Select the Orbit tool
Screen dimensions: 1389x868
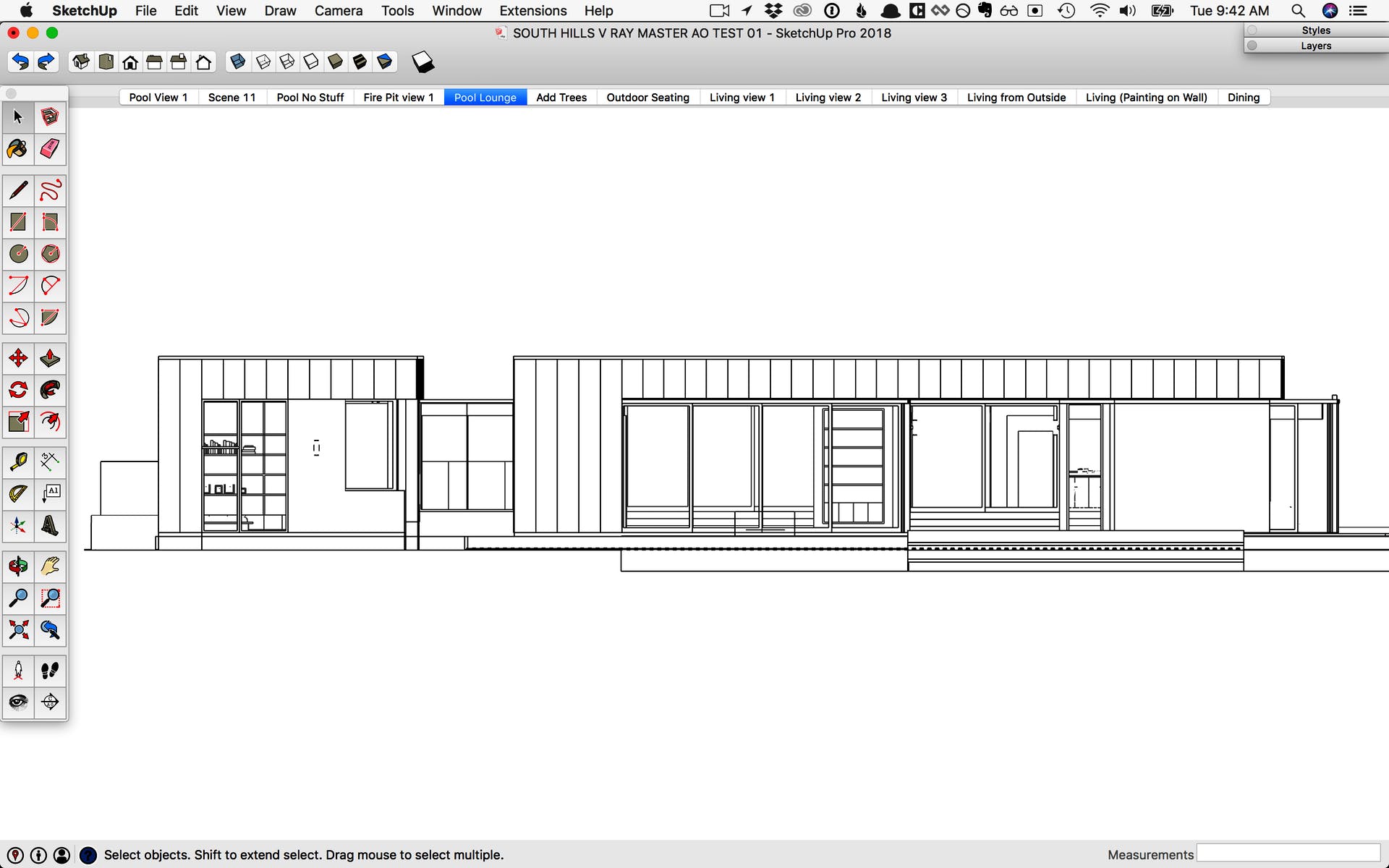click(x=18, y=566)
